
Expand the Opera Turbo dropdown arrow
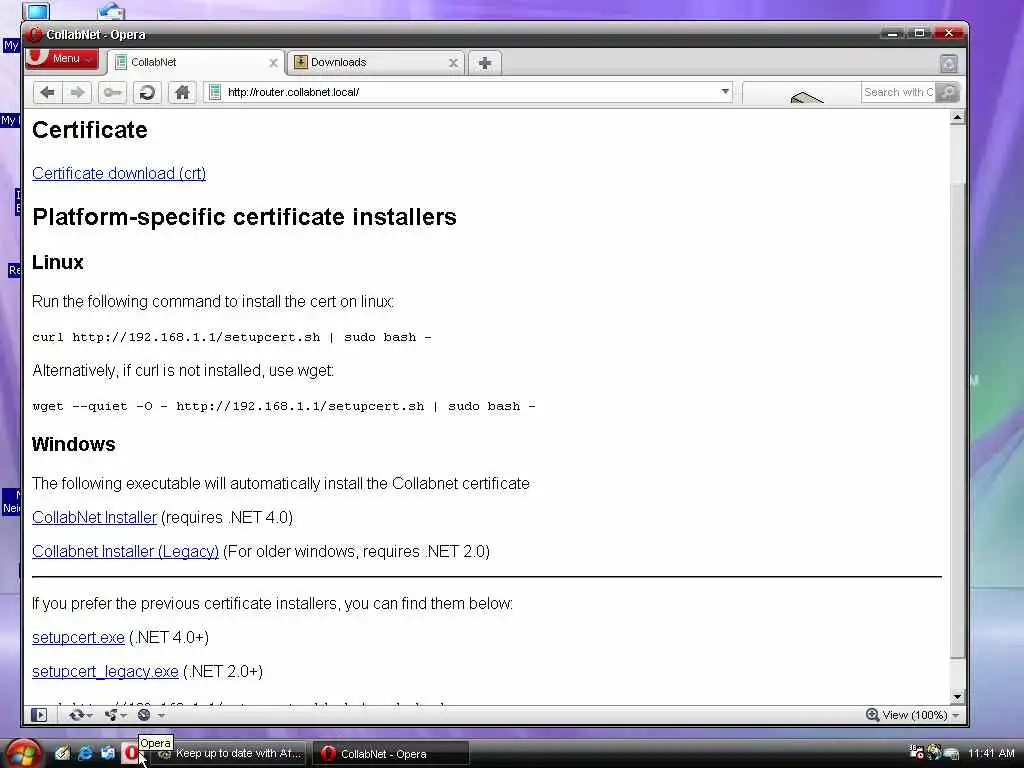(x=161, y=716)
